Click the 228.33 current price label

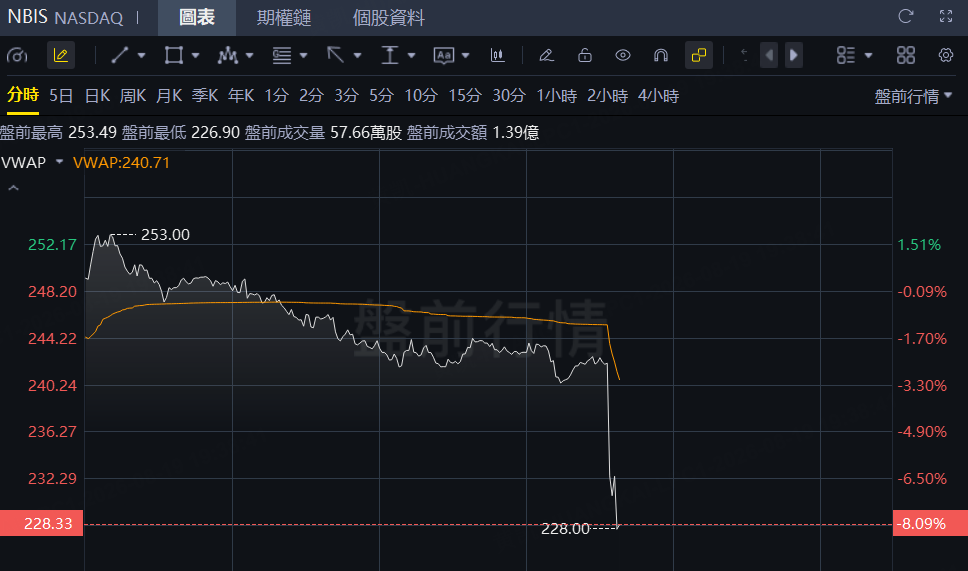41,523
